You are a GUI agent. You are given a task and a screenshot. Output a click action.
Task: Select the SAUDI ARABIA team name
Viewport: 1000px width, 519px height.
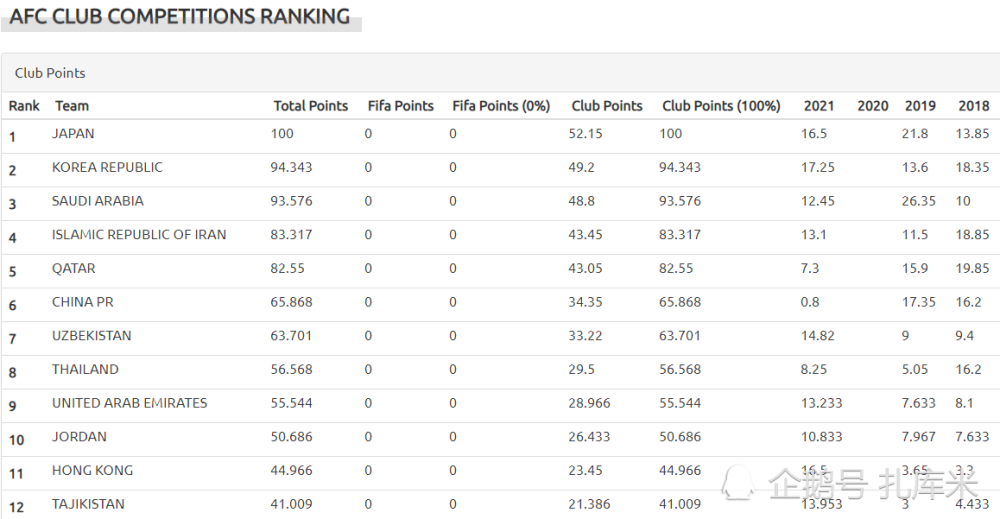pyautogui.click(x=98, y=201)
